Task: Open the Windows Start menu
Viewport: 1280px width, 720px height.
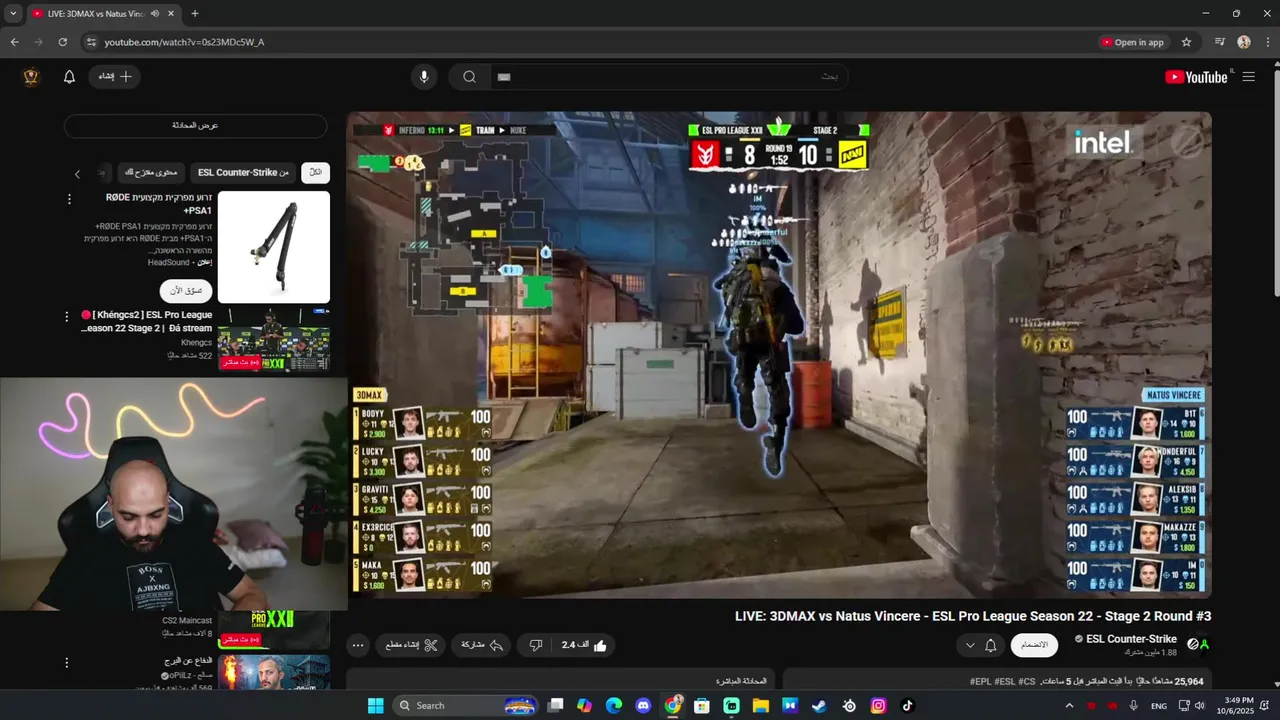Action: [375, 705]
